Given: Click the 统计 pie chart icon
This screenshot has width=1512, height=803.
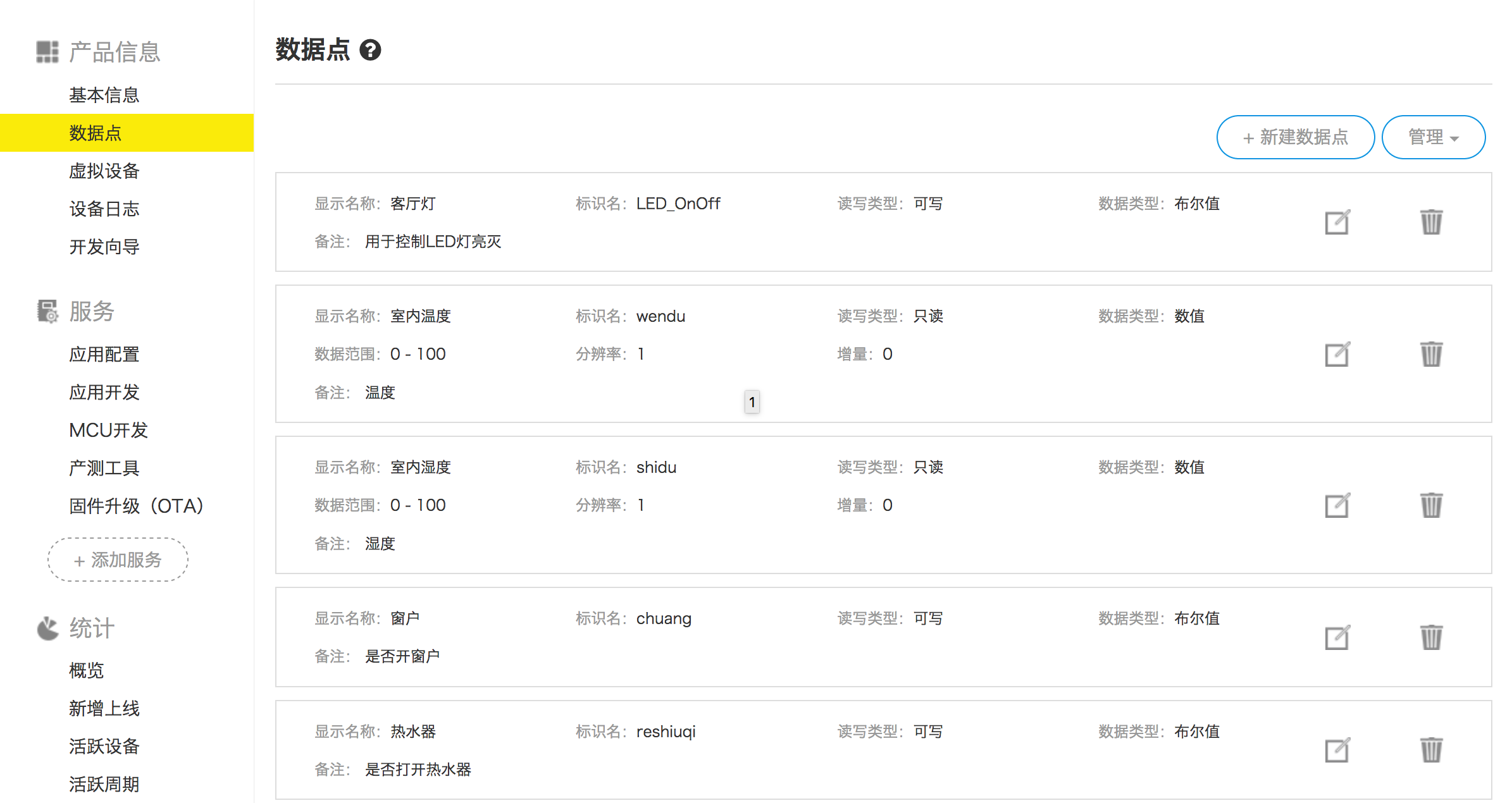Looking at the screenshot, I should click(x=47, y=628).
